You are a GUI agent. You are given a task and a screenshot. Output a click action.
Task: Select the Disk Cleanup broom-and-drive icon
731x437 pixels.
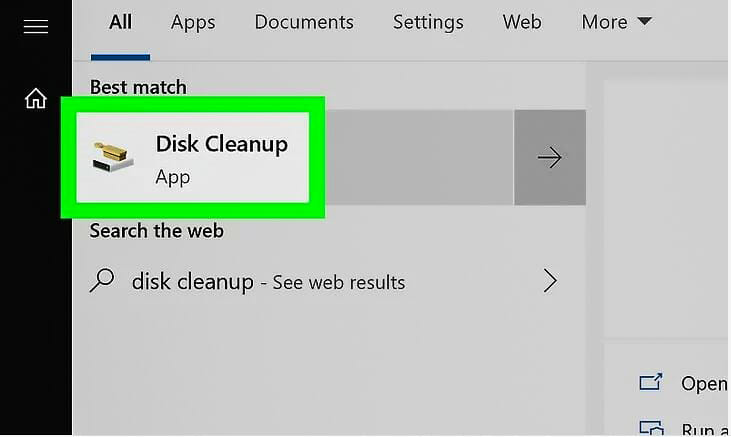[x=113, y=157]
